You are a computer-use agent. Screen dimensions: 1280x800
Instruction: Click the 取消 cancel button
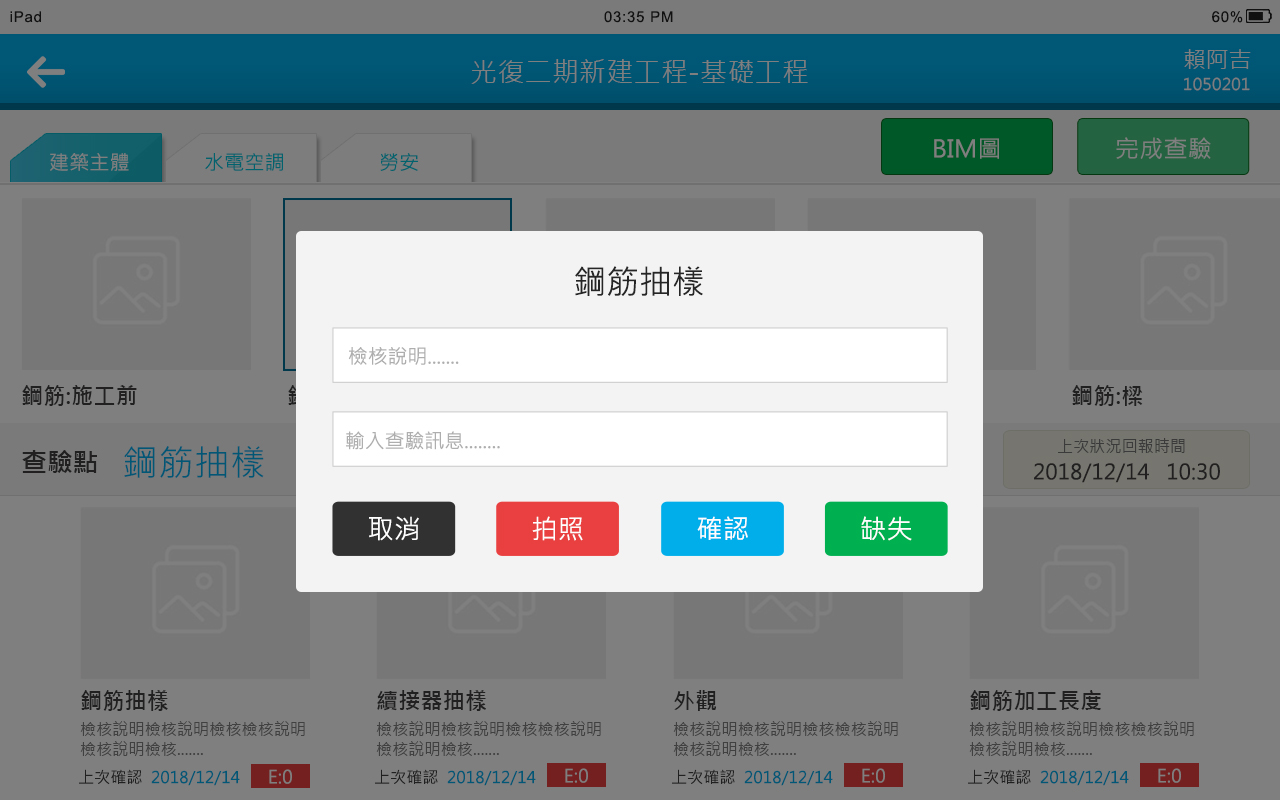pyautogui.click(x=393, y=529)
